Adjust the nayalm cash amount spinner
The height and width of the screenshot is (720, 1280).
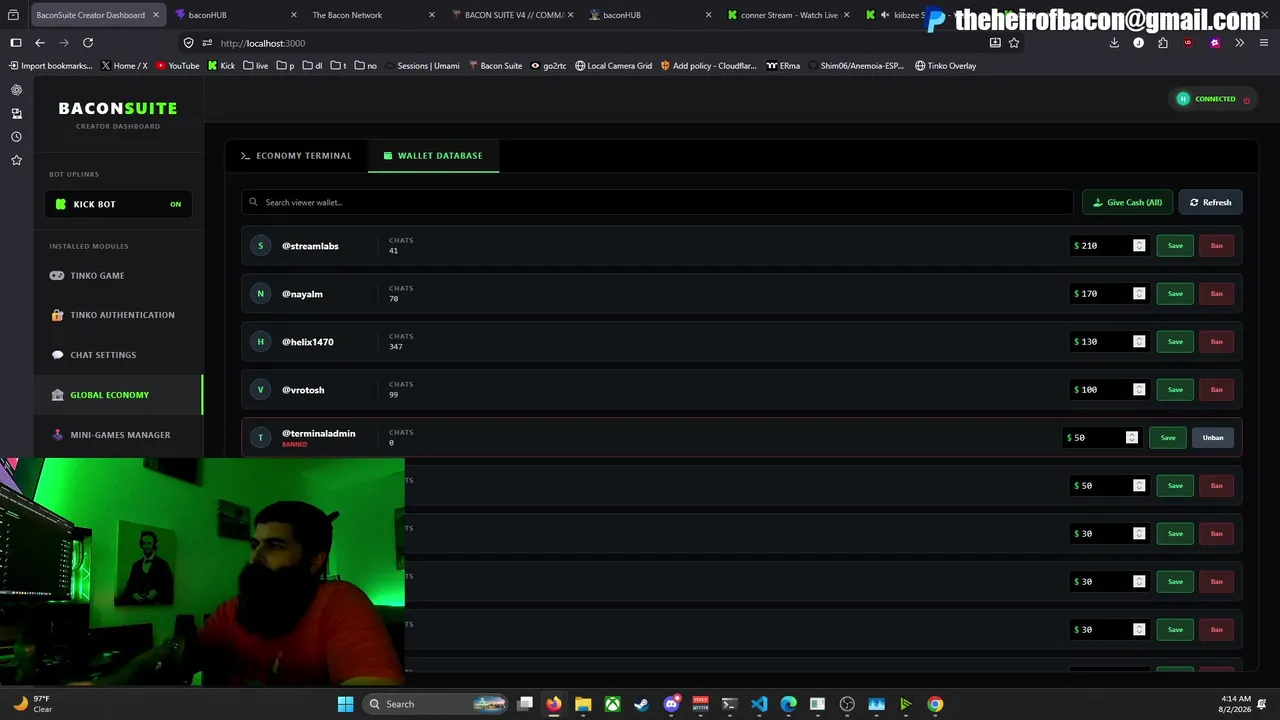point(1139,294)
